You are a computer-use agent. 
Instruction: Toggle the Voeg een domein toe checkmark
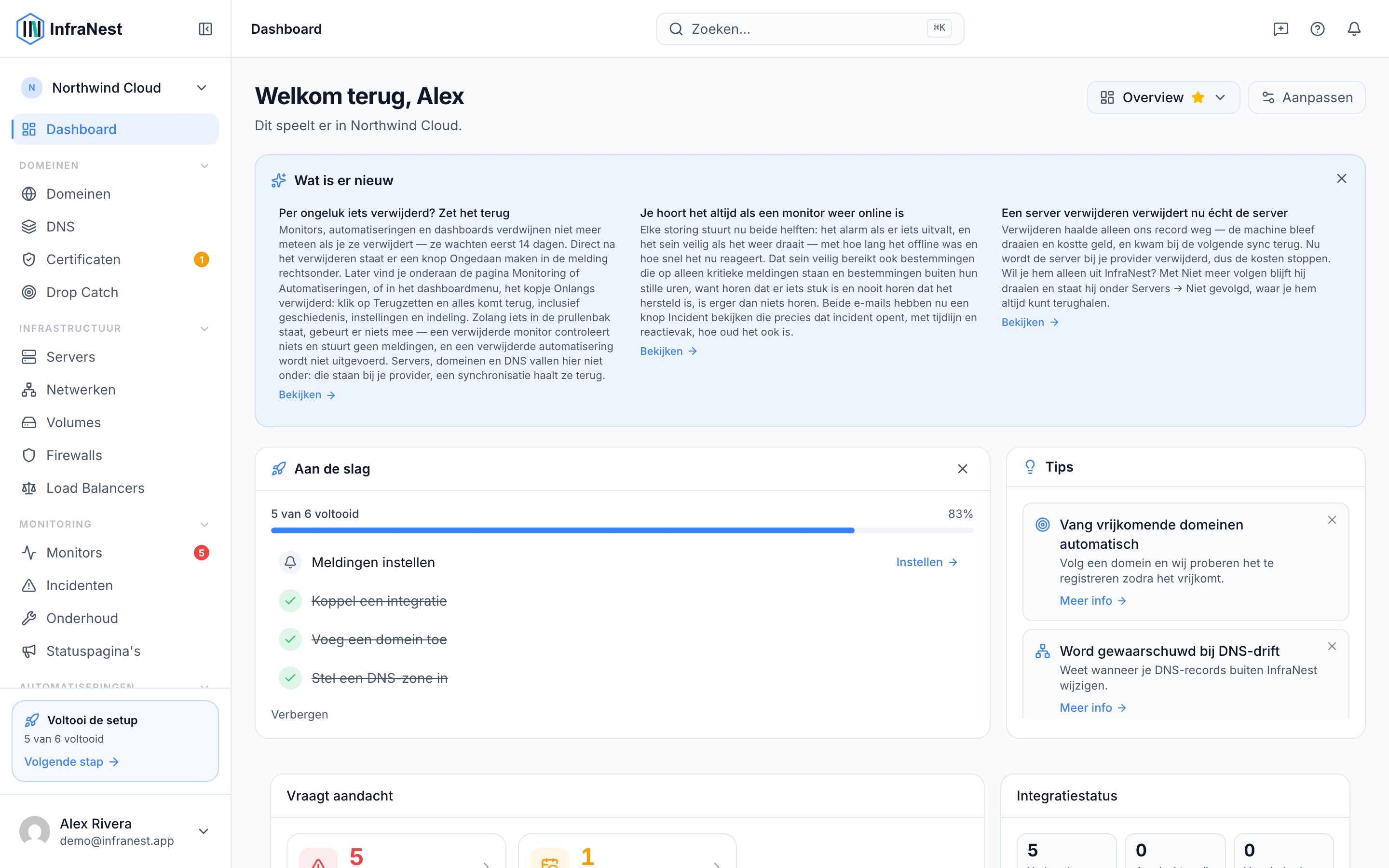tap(290, 639)
